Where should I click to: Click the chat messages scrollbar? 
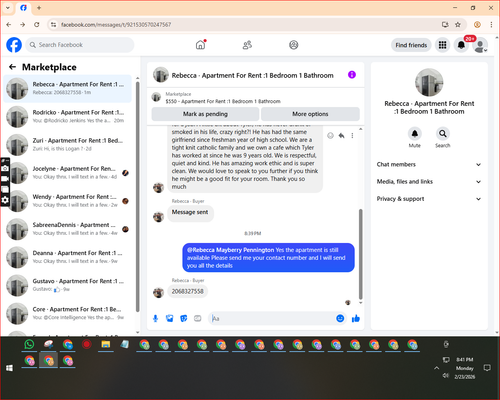360,254
